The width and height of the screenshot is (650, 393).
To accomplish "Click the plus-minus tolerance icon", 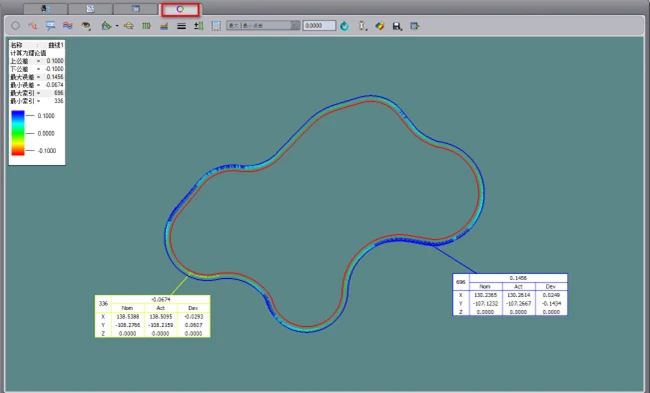I will coord(199,26).
